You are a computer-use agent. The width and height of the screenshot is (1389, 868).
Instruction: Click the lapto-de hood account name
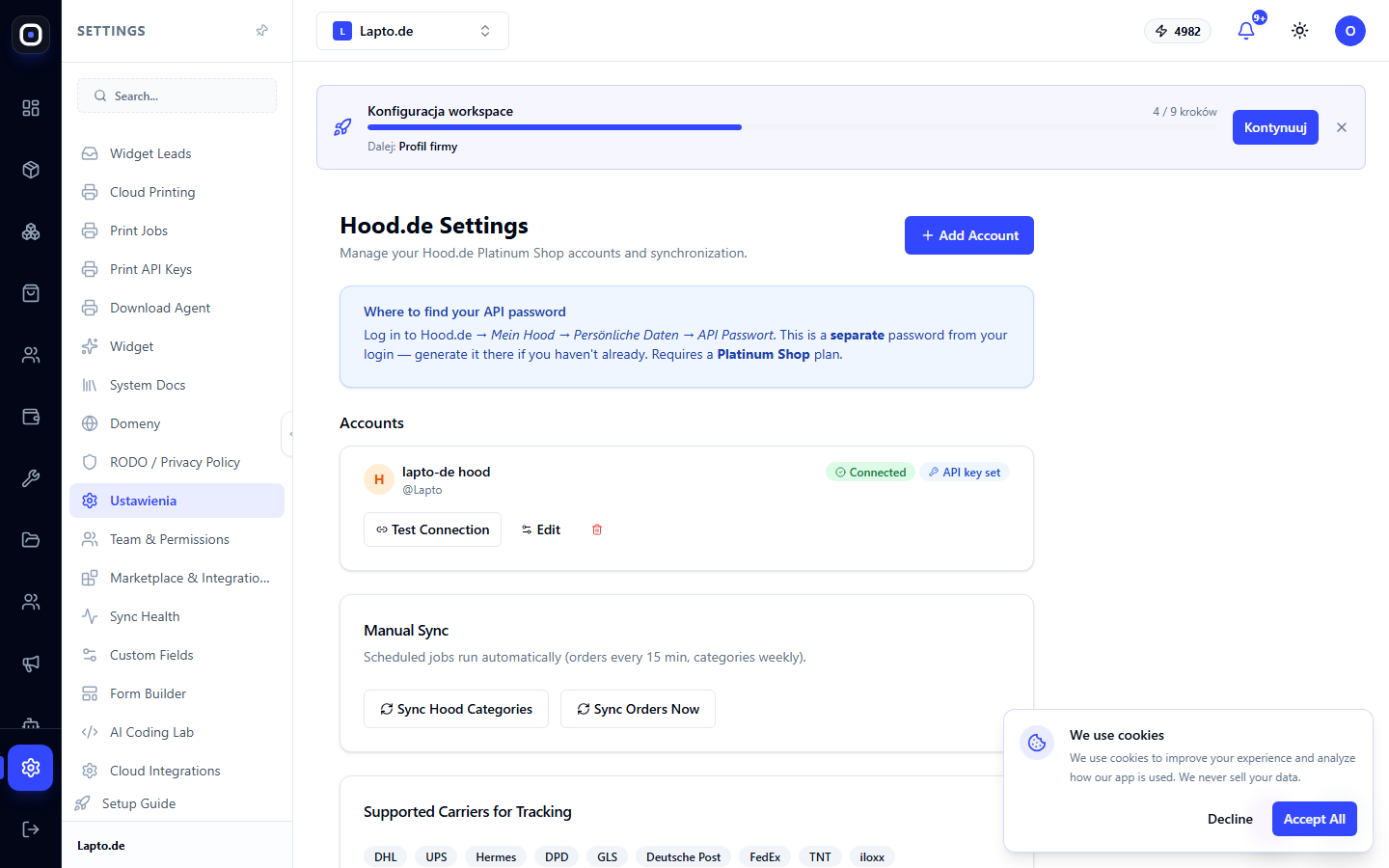[446, 472]
